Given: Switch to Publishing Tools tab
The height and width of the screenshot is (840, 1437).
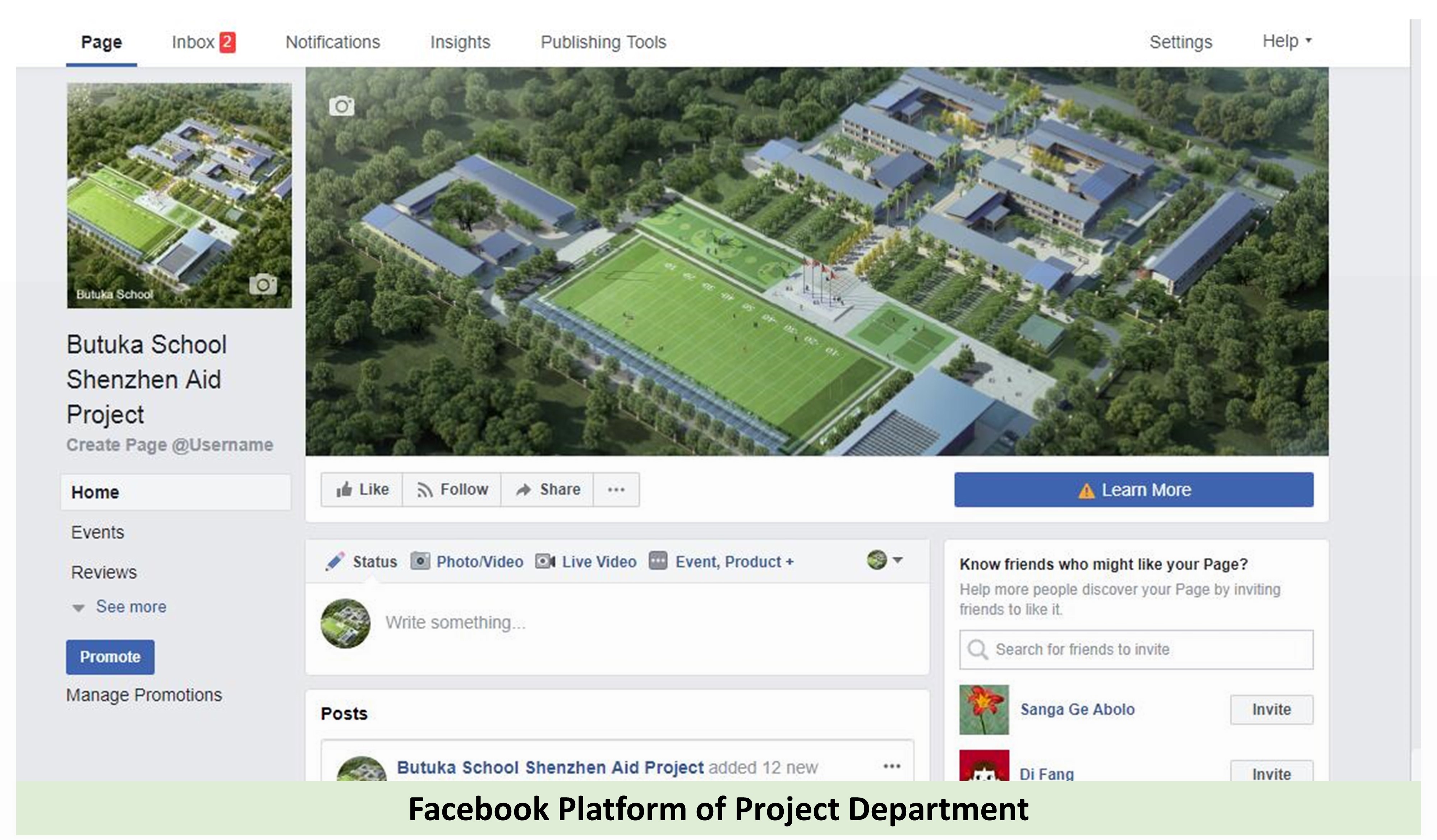Looking at the screenshot, I should click(x=603, y=42).
